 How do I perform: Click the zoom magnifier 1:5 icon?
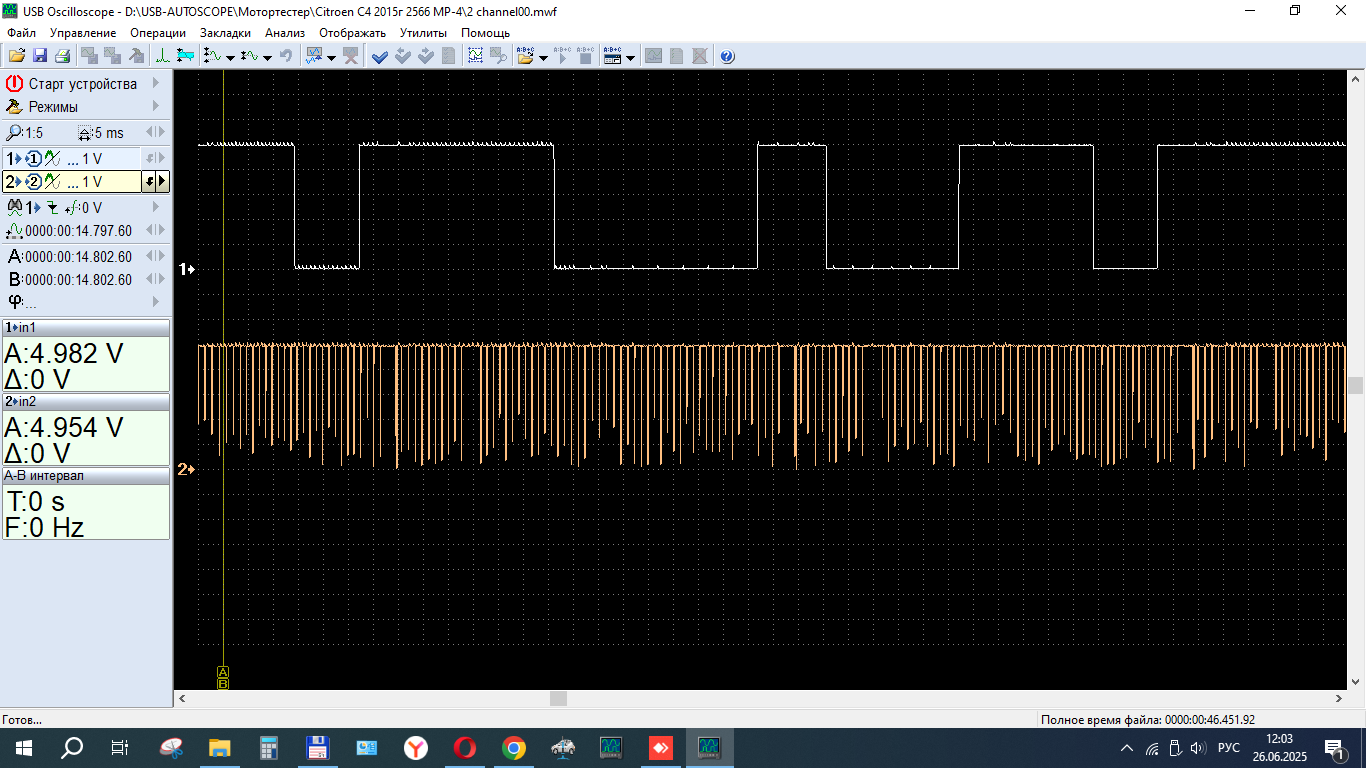click(x=14, y=132)
